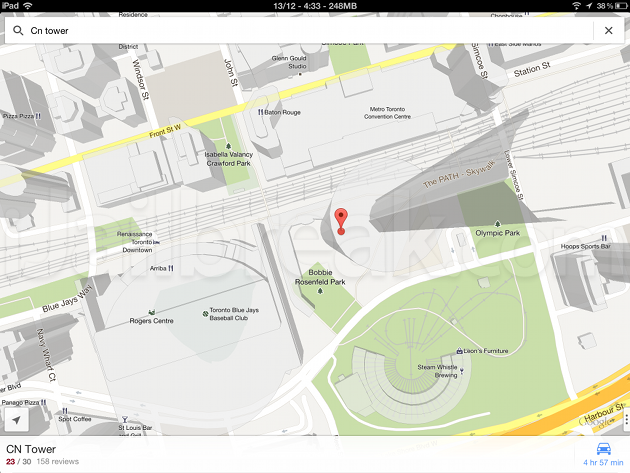Tap Metro Toronto Convention Centre label
The width and height of the screenshot is (630, 473).
[387, 113]
